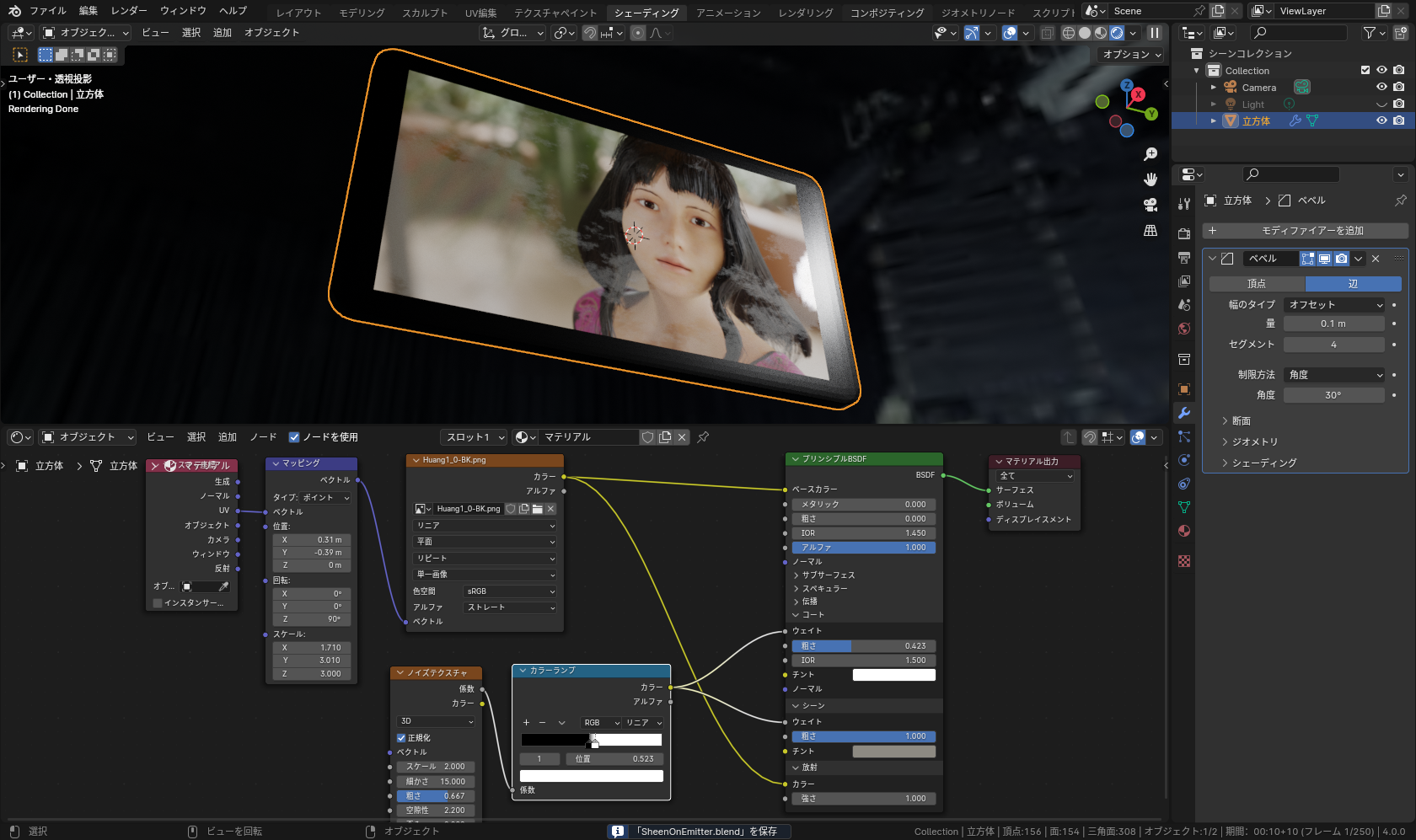Click the white チント color swatch
The height and width of the screenshot is (840, 1416).
[894, 675]
